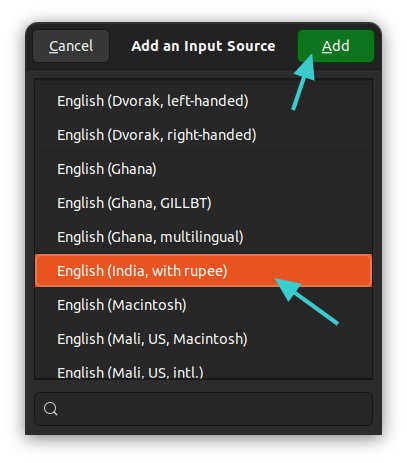Screen dimensions: 407x463
Task: Click the Cancel button
Action: (x=71, y=46)
